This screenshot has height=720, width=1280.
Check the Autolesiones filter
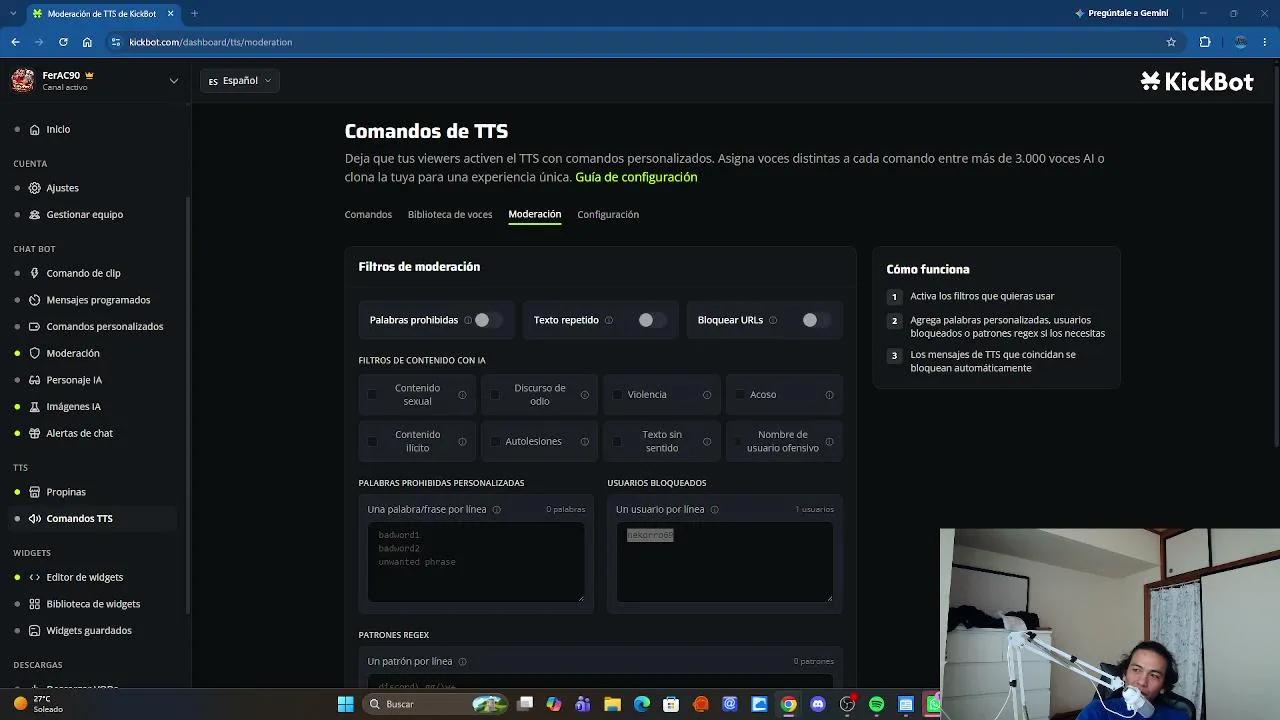pyautogui.click(x=495, y=441)
